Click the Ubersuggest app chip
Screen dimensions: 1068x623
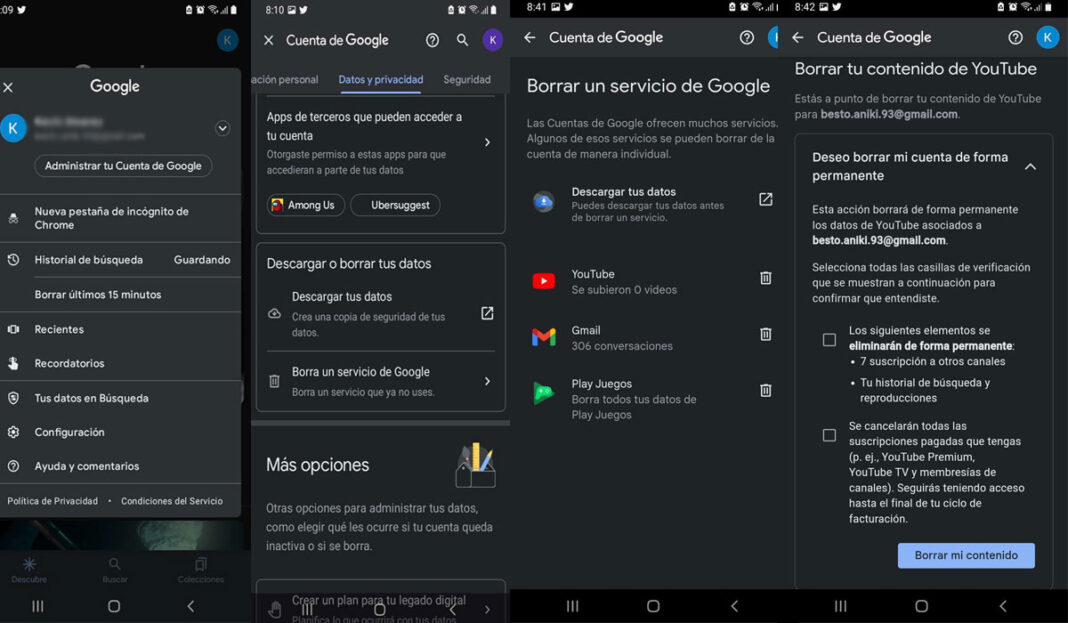coord(395,205)
